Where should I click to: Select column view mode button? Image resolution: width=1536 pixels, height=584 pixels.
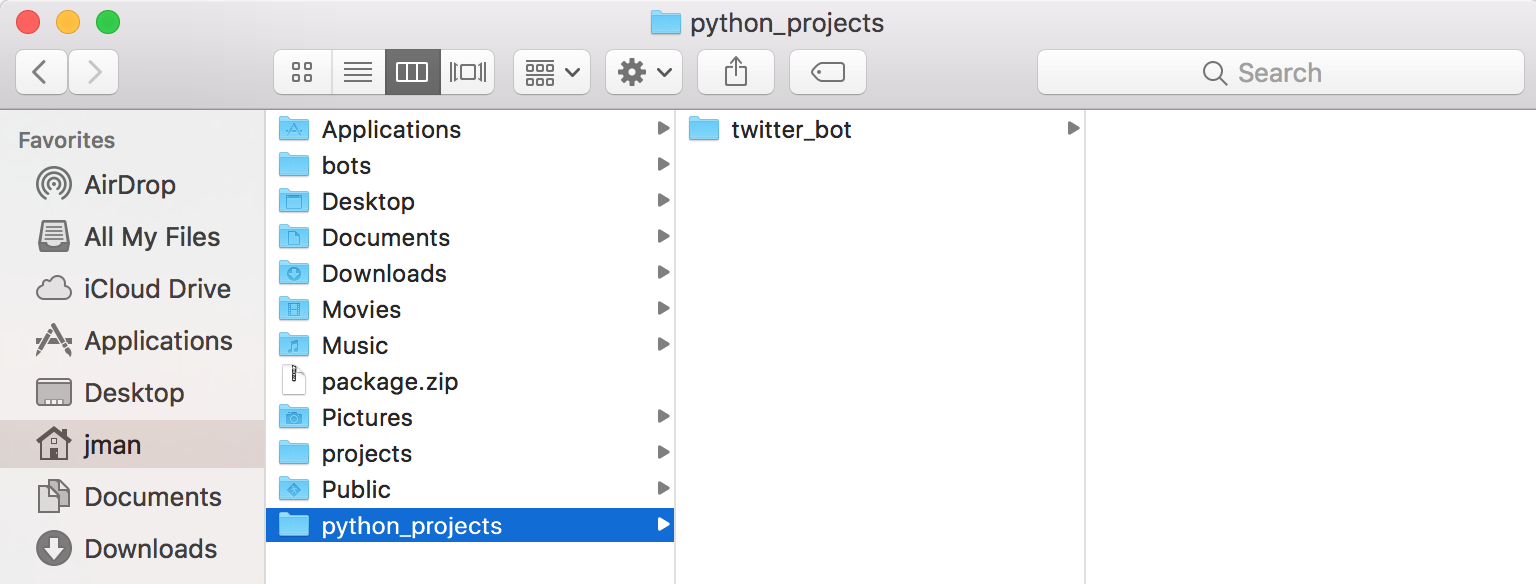412,72
